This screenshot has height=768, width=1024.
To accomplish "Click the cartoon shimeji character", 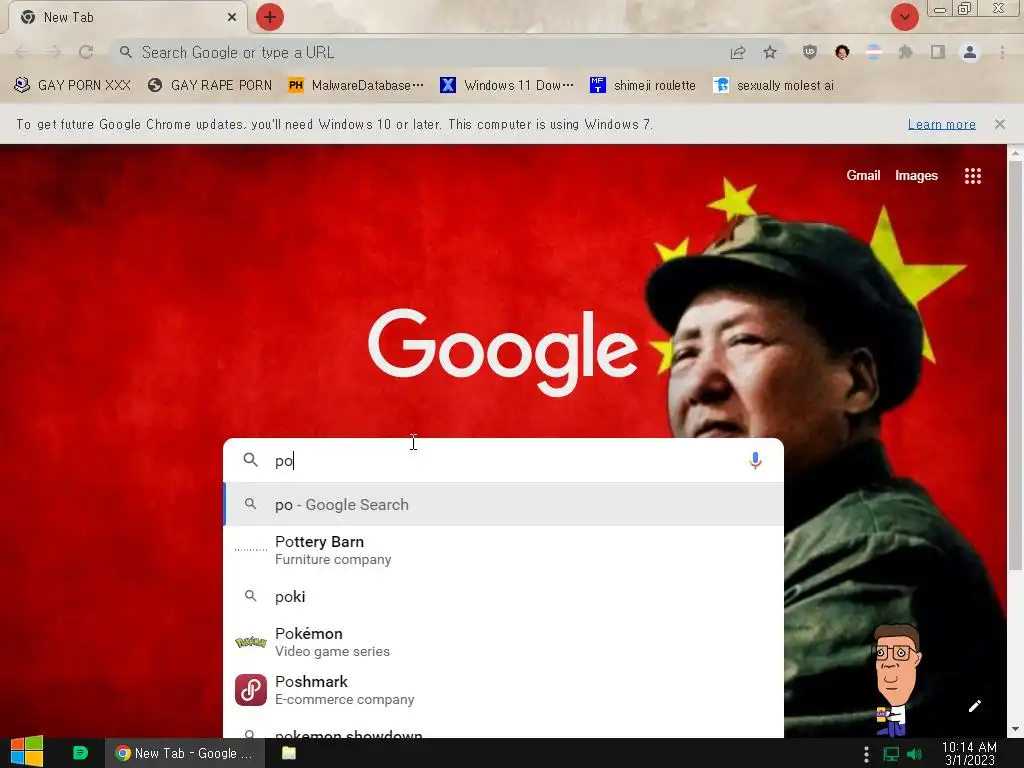I will (896, 679).
